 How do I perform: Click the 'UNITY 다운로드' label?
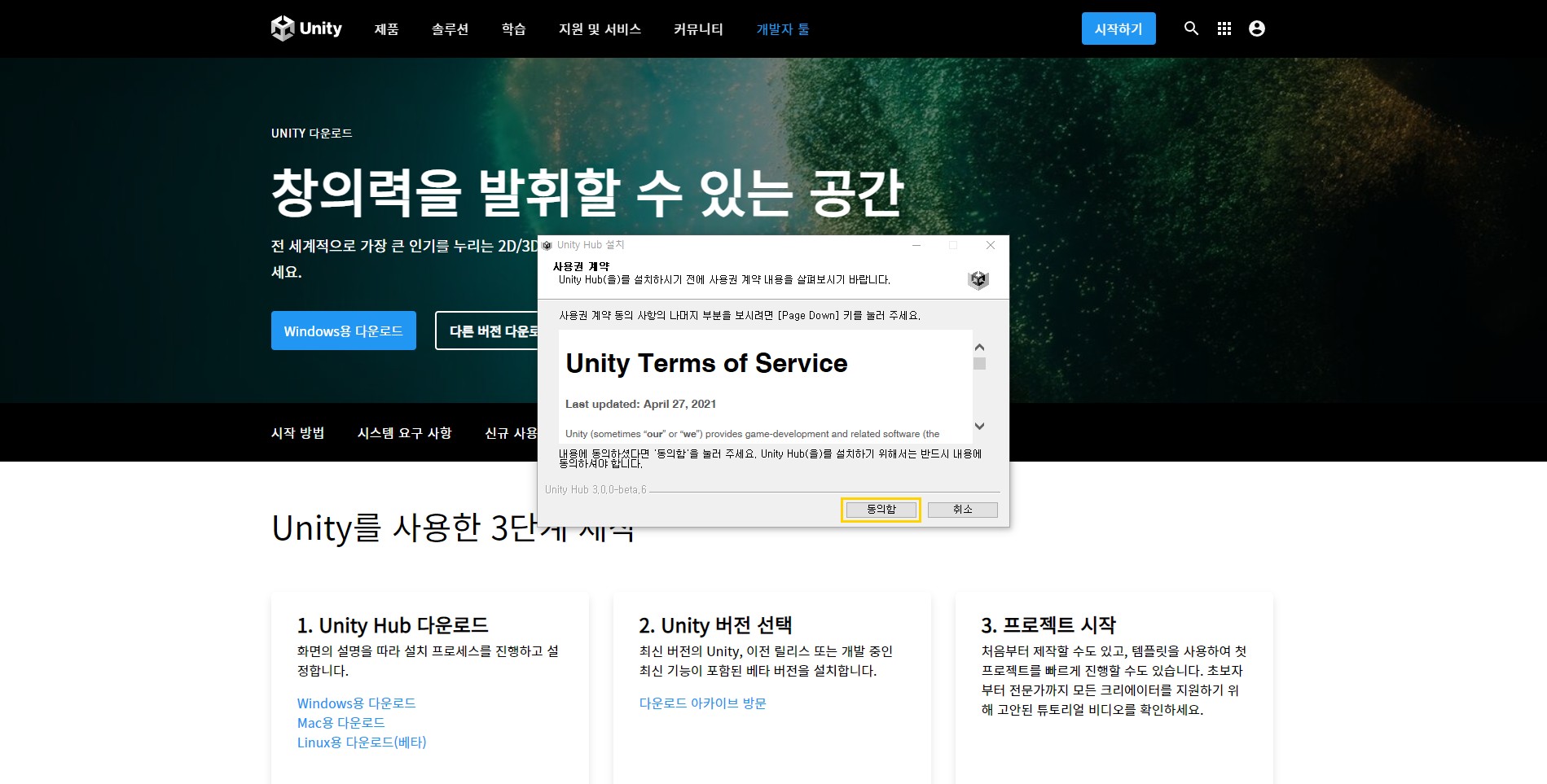[311, 134]
